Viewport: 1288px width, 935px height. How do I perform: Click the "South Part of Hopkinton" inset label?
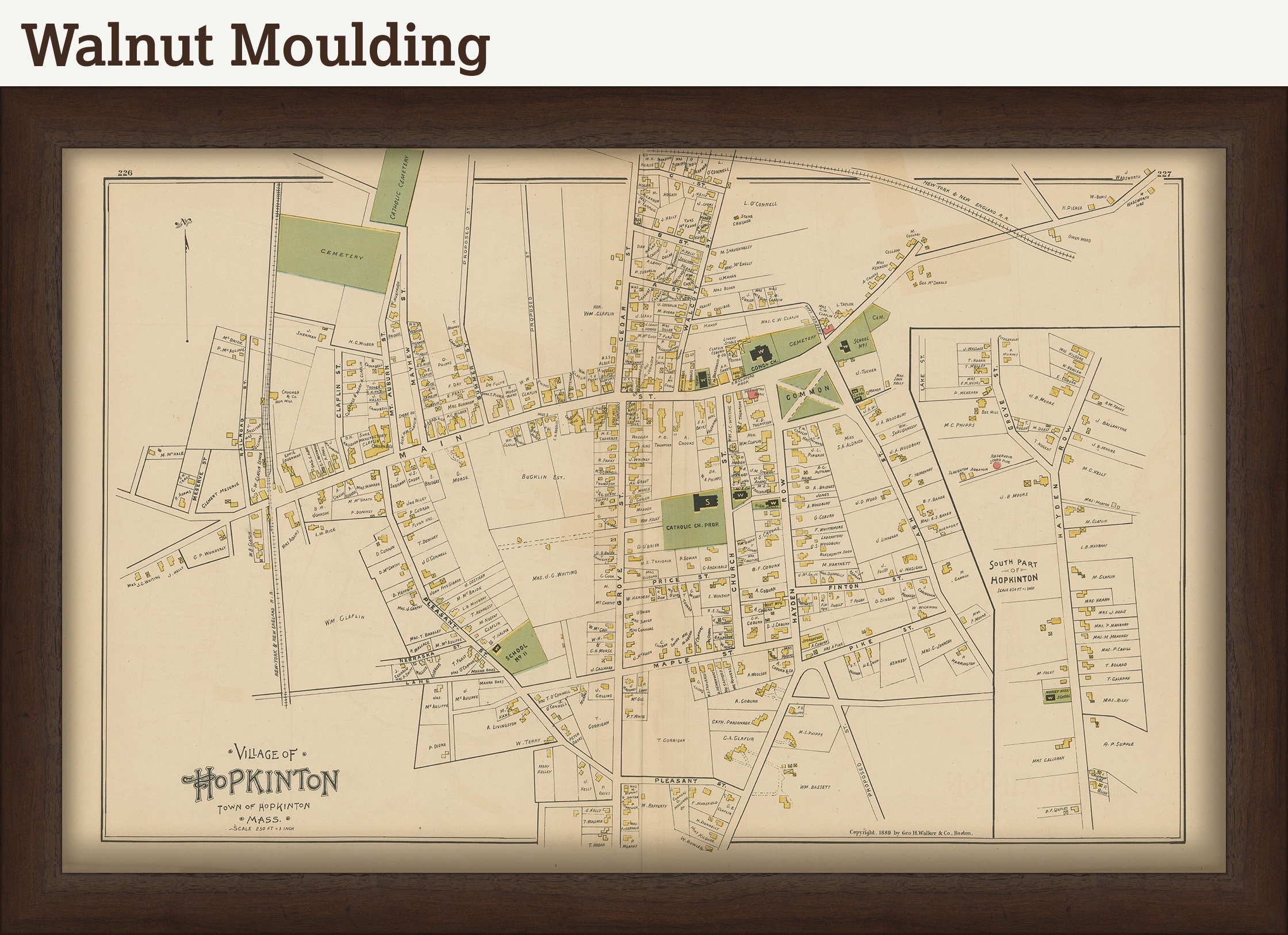(x=1014, y=571)
